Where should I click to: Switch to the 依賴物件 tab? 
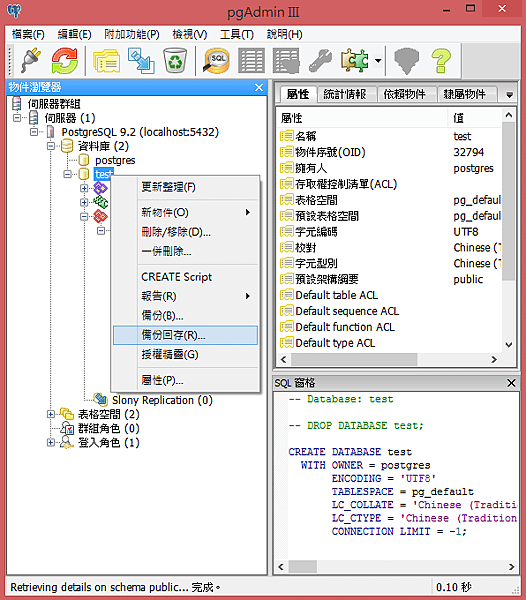pyautogui.click(x=405, y=94)
